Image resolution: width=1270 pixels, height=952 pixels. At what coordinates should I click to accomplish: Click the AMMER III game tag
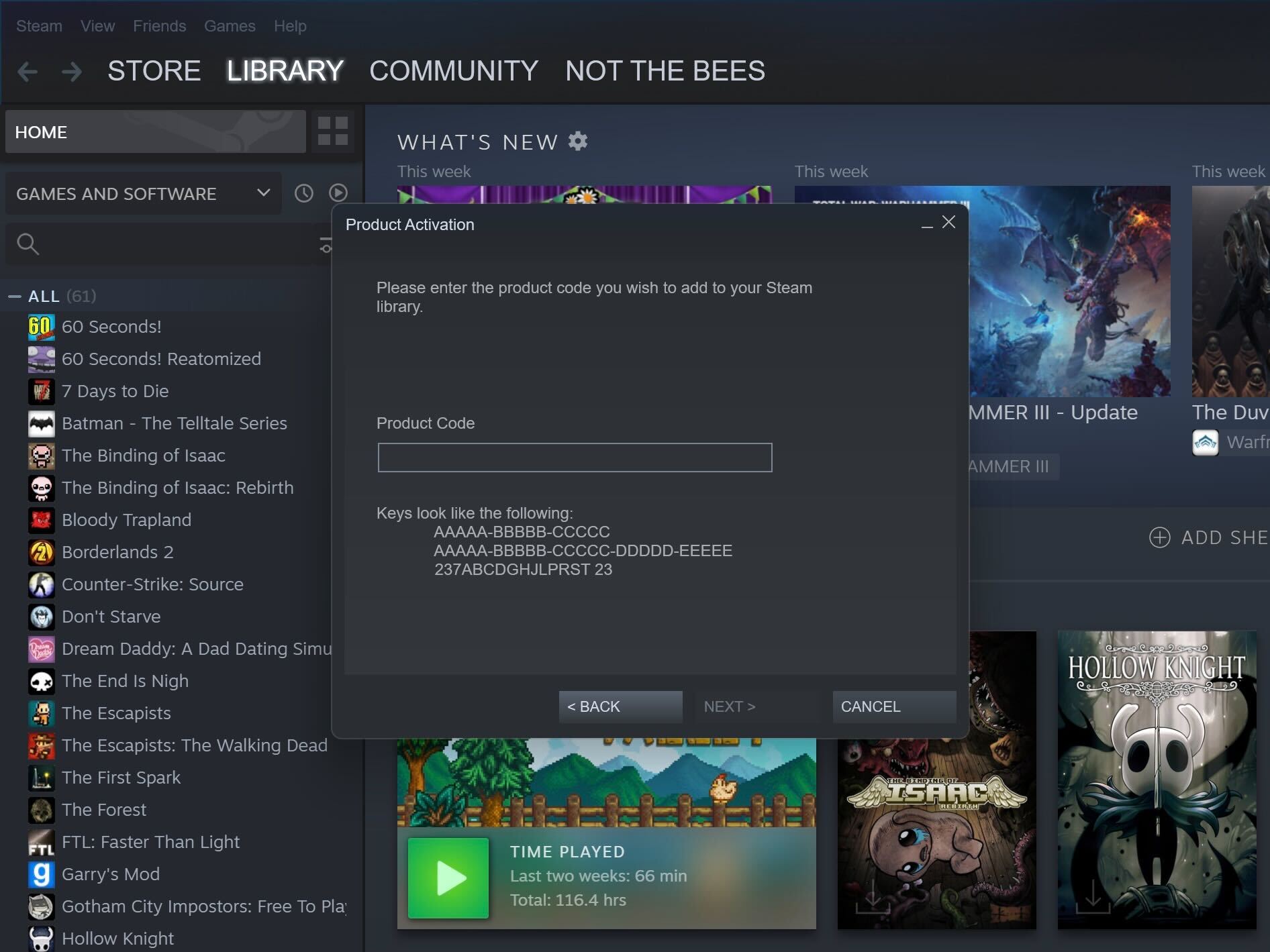tap(1014, 466)
